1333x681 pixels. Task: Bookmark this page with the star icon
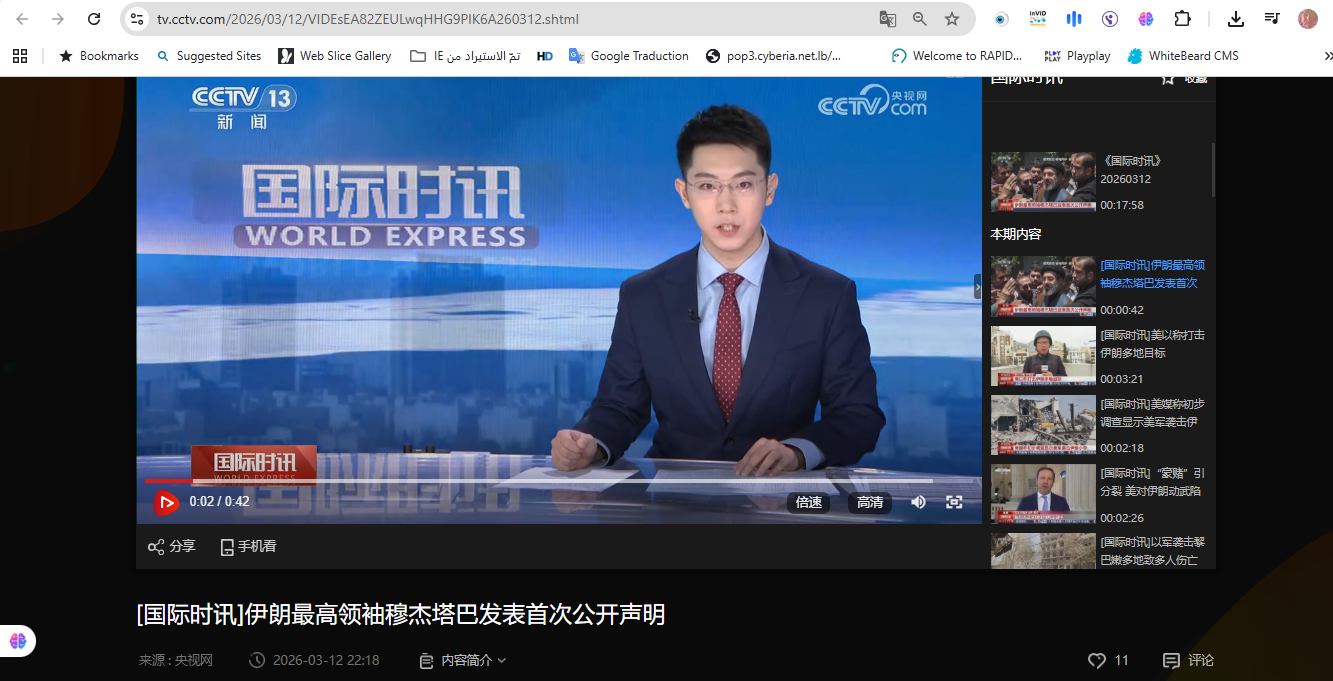tap(952, 19)
